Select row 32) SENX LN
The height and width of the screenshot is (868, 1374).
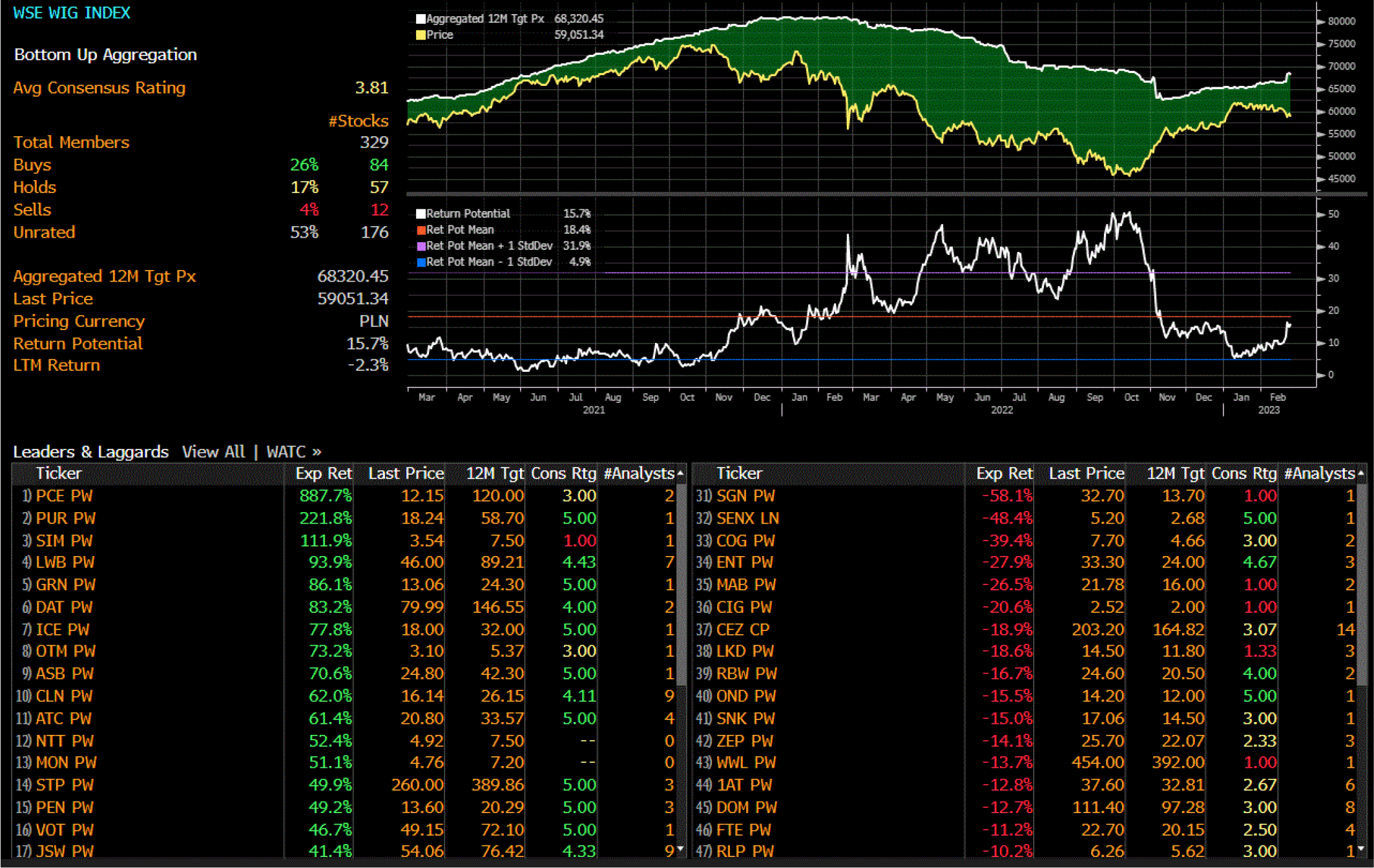(1025, 519)
